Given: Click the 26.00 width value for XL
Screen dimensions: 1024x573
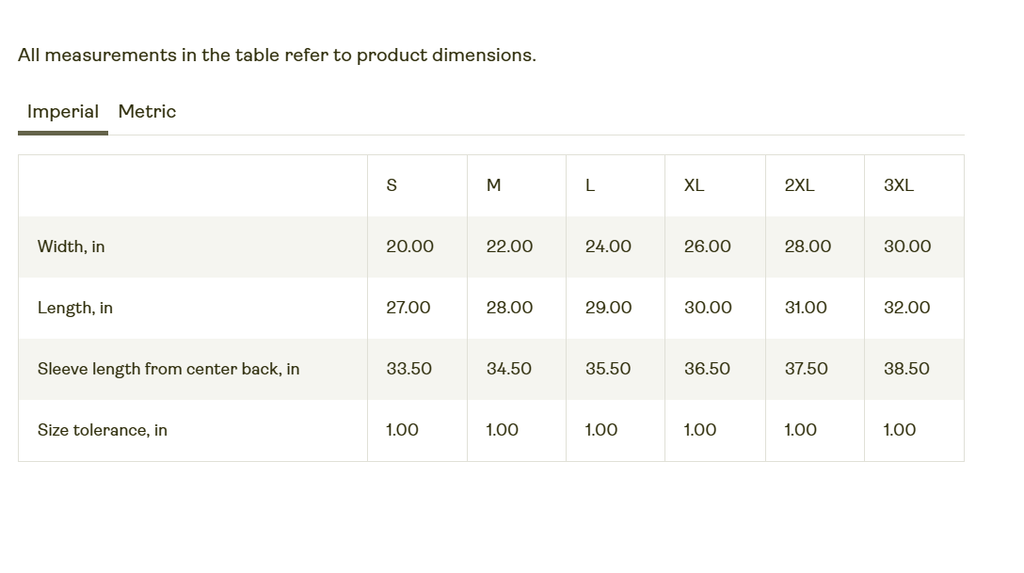Looking at the screenshot, I should coord(707,247).
